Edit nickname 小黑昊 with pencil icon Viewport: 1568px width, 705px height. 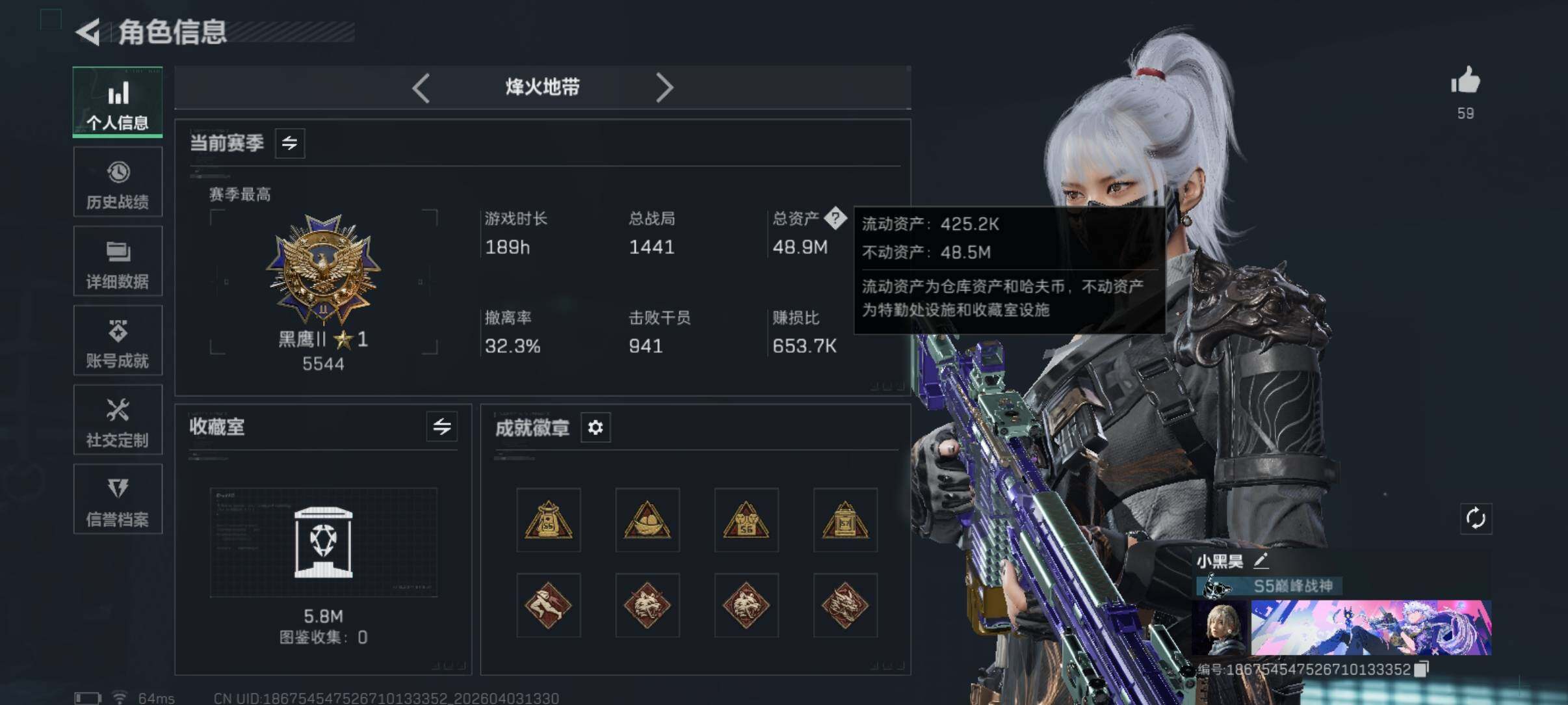pyautogui.click(x=1261, y=560)
